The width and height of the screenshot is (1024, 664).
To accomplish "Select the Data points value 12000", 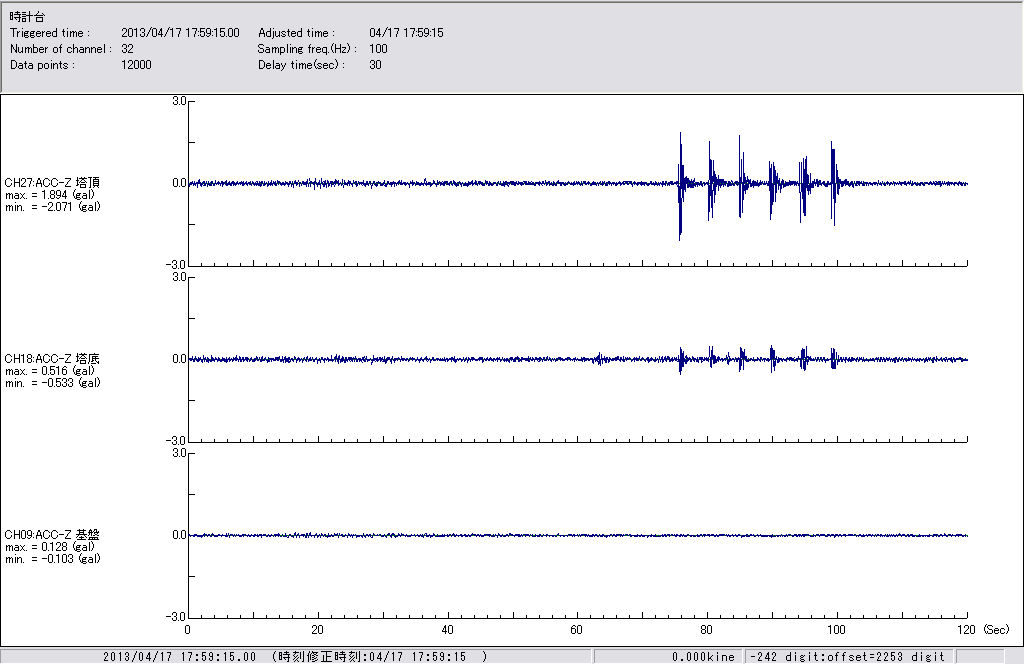I will coord(136,65).
